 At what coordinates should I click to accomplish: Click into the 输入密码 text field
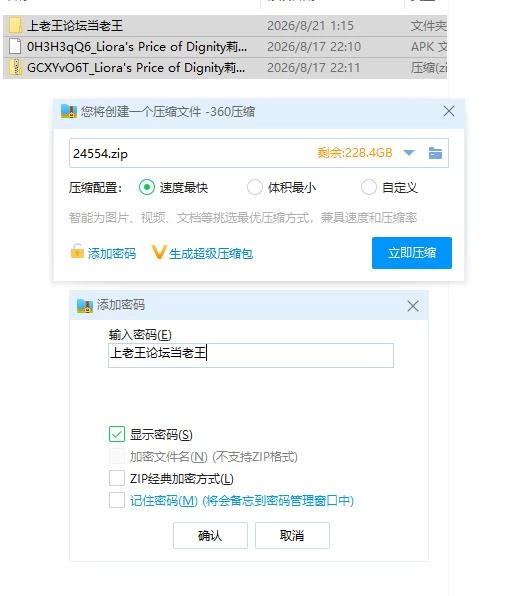click(x=251, y=355)
